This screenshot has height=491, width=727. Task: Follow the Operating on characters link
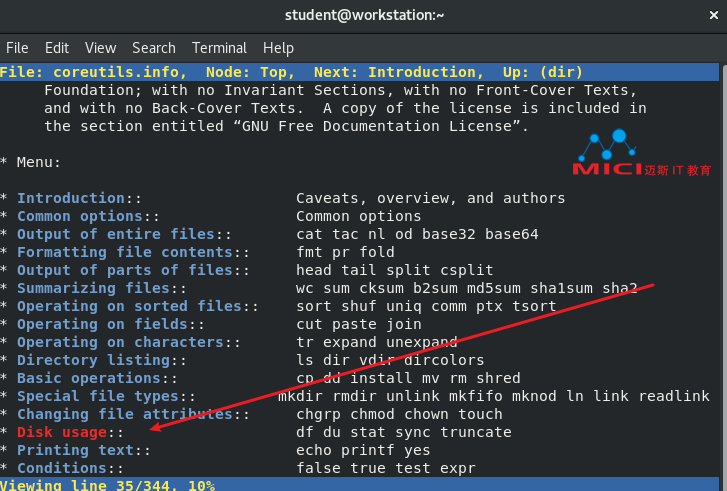point(121,343)
